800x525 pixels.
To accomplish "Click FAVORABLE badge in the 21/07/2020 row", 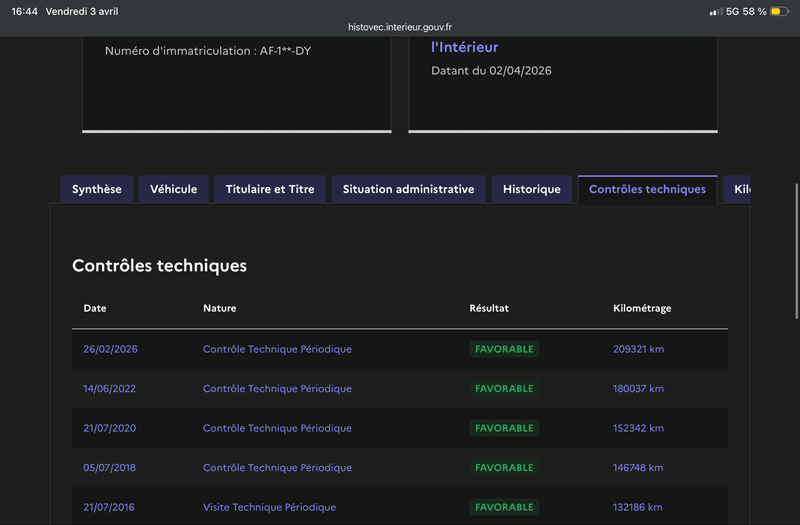I will click(504, 428).
